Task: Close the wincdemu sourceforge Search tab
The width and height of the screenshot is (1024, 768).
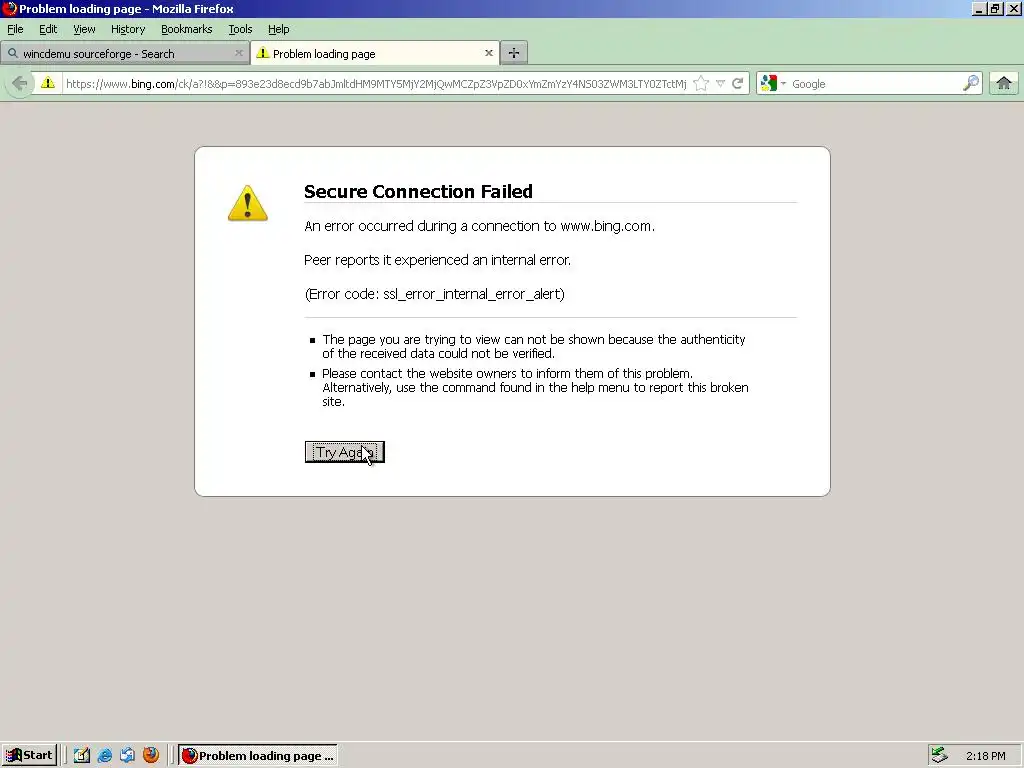Action: click(239, 54)
